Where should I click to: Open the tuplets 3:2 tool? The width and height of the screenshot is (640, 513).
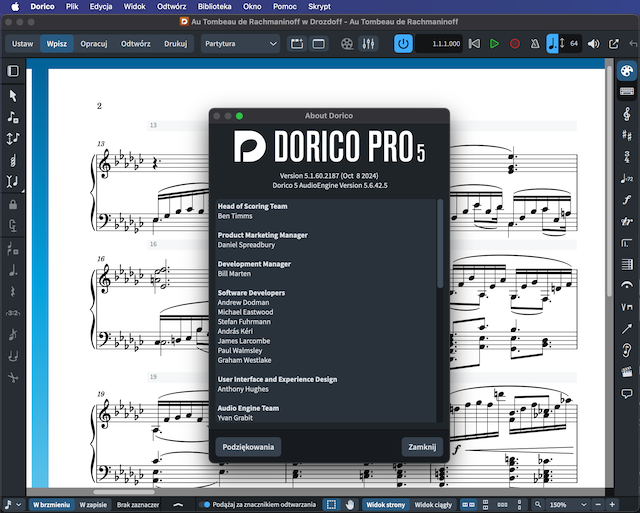coord(13,313)
